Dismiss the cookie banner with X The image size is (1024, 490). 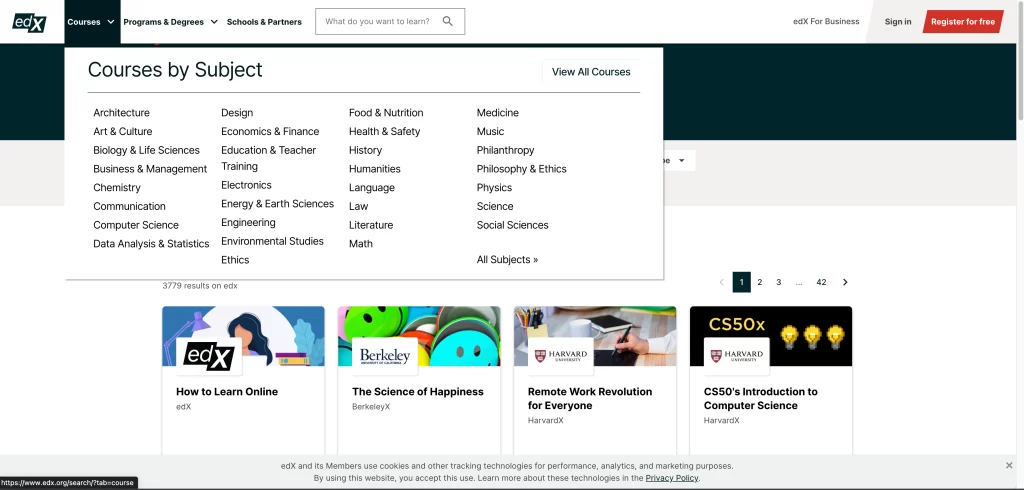click(x=1009, y=465)
